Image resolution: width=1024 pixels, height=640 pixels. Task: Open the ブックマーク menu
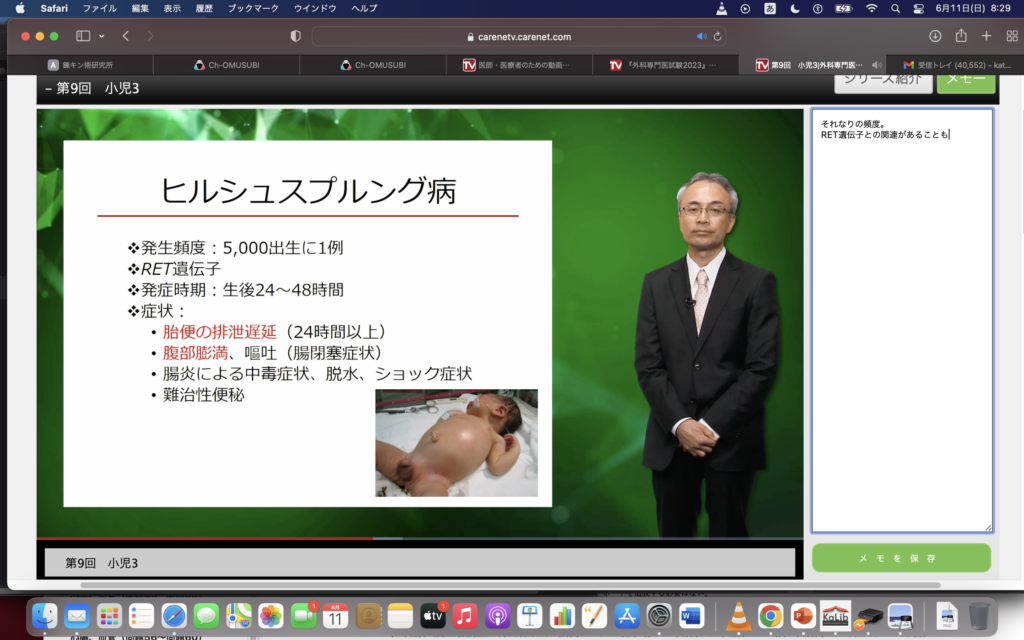pos(254,8)
